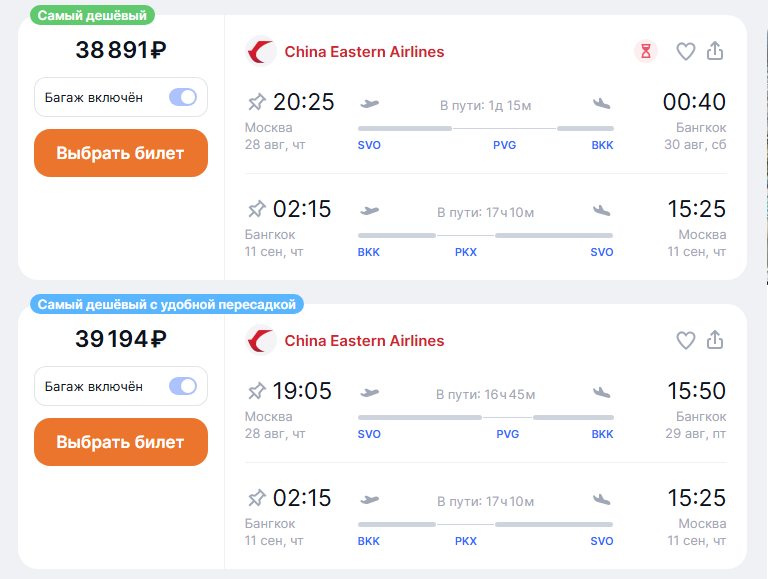The height and width of the screenshot is (579, 768).
Task: Share the 39 194₽ ticket
Action: (x=715, y=339)
